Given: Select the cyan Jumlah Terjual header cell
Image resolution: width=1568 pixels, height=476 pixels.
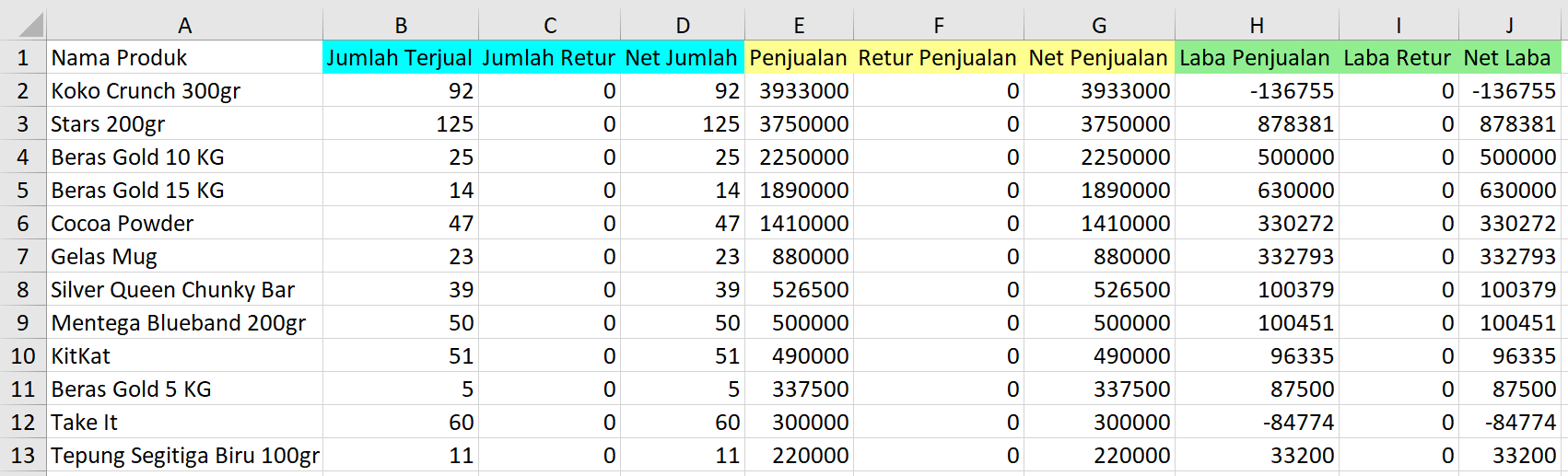Looking at the screenshot, I should click(x=400, y=58).
